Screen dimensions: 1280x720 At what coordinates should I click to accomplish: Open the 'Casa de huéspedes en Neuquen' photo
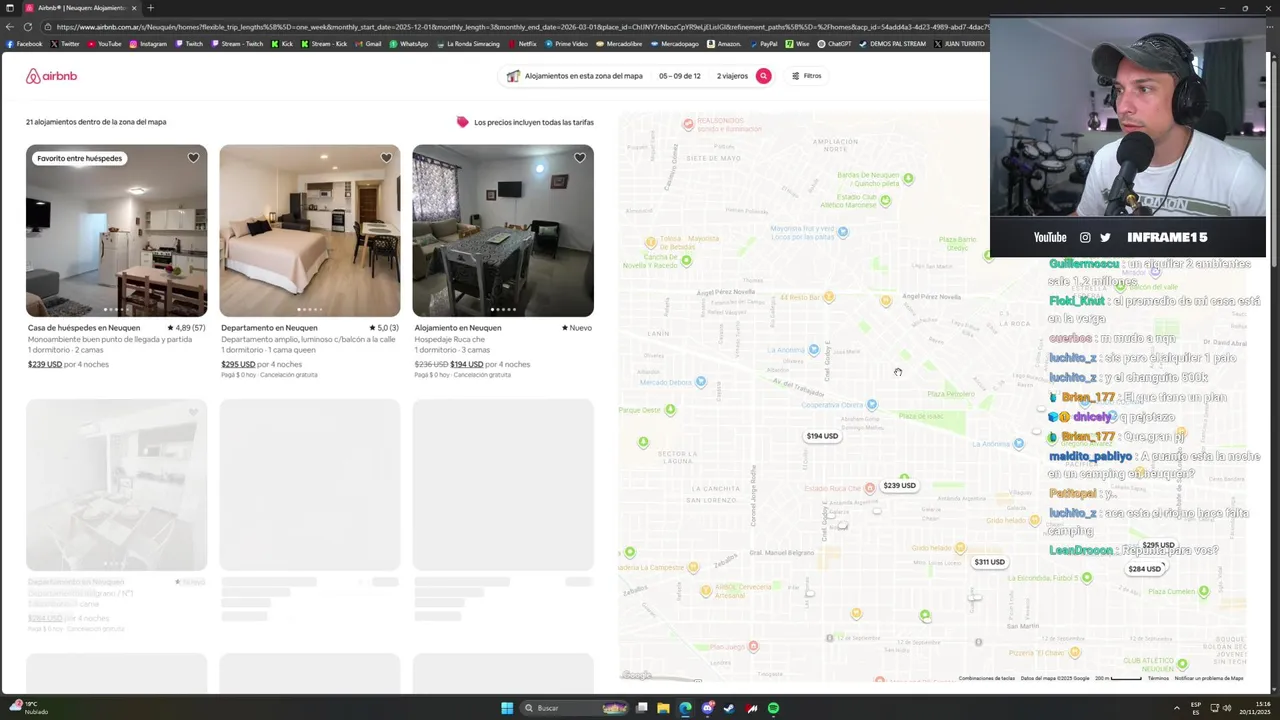tap(116, 231)
